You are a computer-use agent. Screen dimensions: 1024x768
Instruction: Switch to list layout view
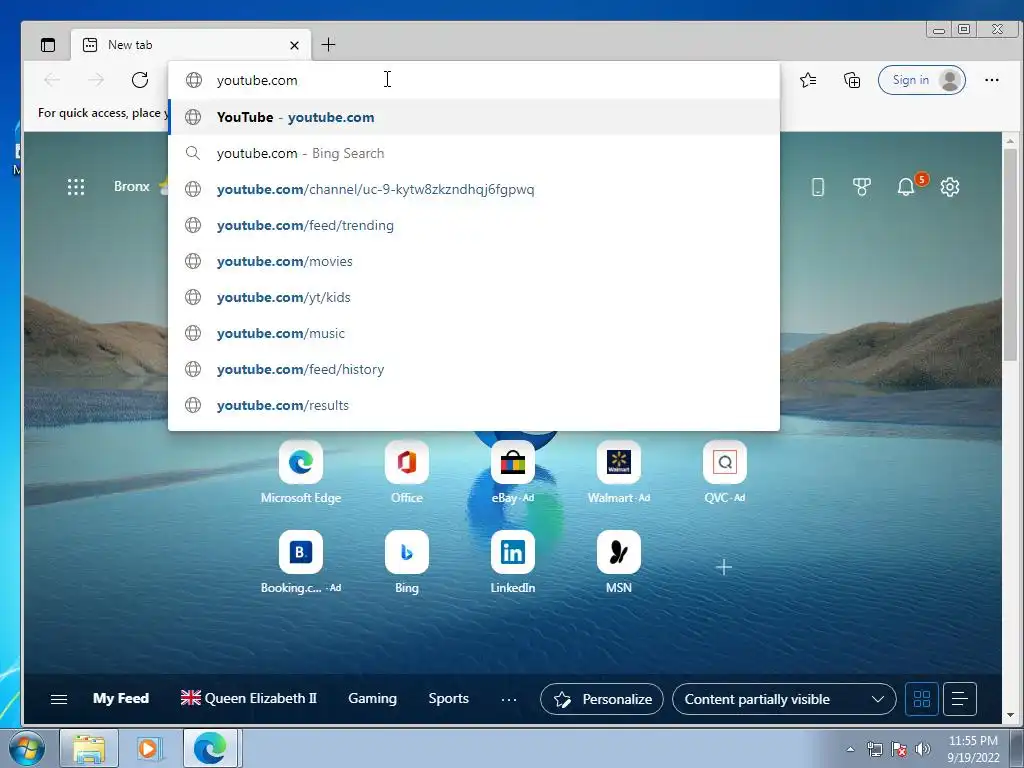point(959,699)
